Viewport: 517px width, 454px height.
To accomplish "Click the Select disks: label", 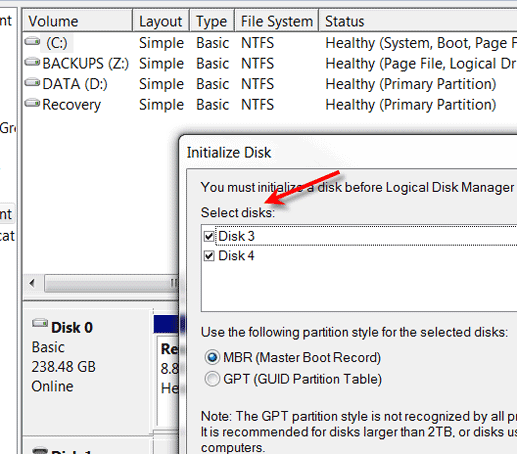I will 238,212.
